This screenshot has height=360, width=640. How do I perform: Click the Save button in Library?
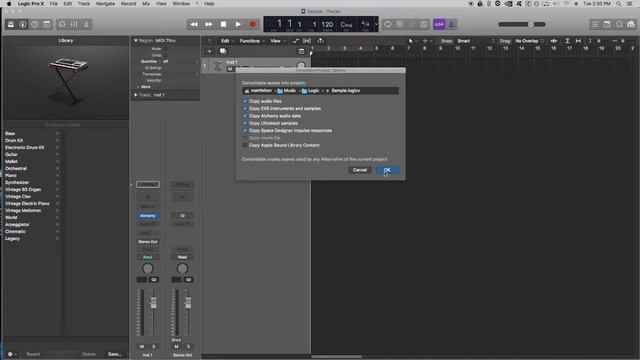click(x=114, y=354)
